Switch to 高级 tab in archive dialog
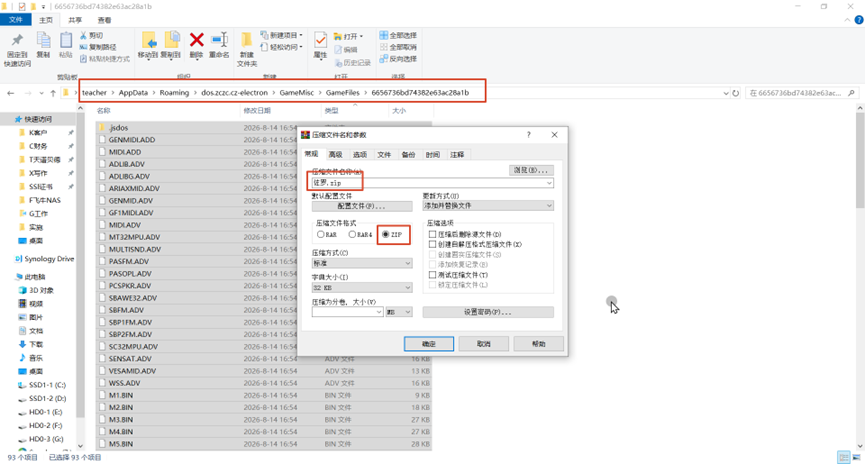Screen dimensions: 865x464 (335, 154)
